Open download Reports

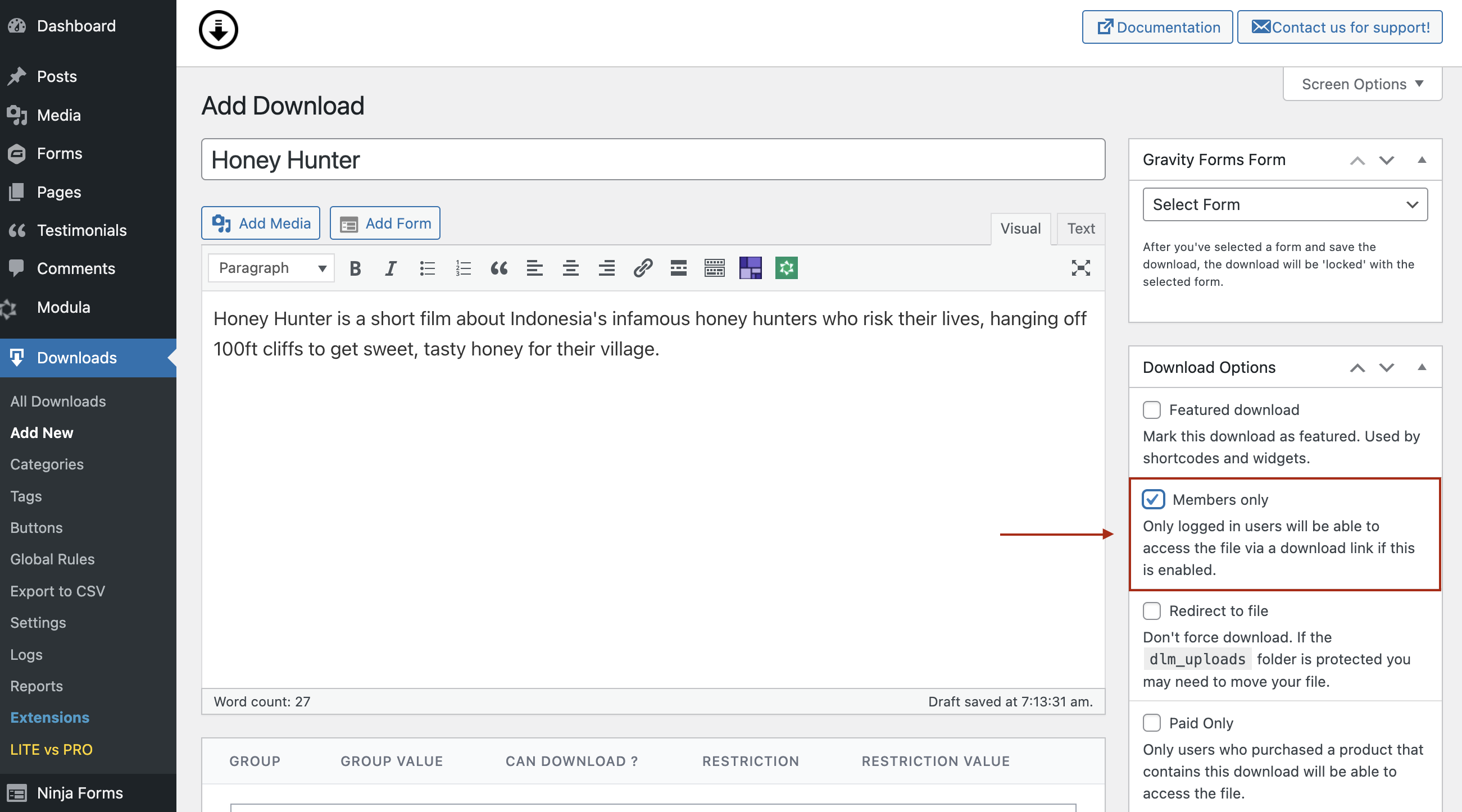37,686
